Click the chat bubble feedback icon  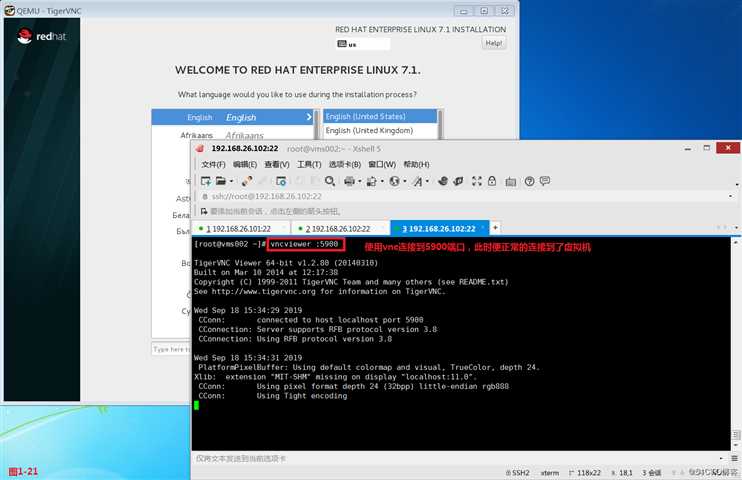click(x=545, y=181)
